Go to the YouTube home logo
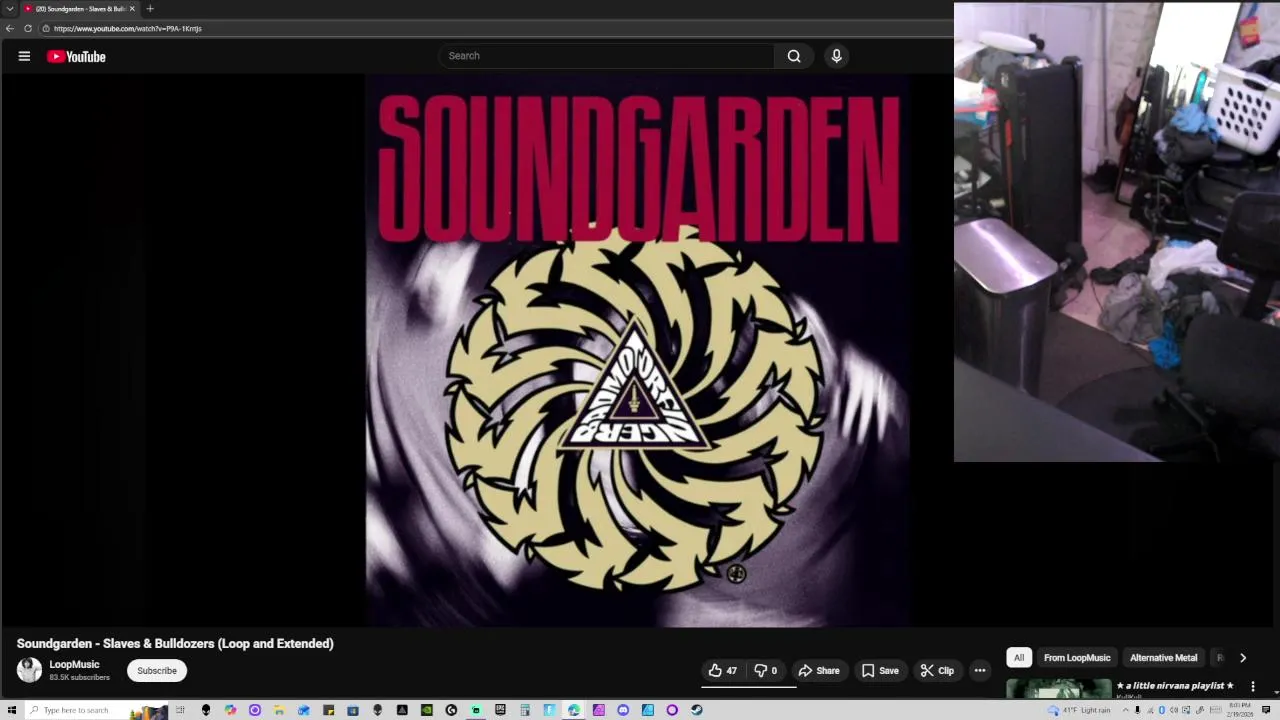The image size is (1280, 720). (x=76, y=57)
